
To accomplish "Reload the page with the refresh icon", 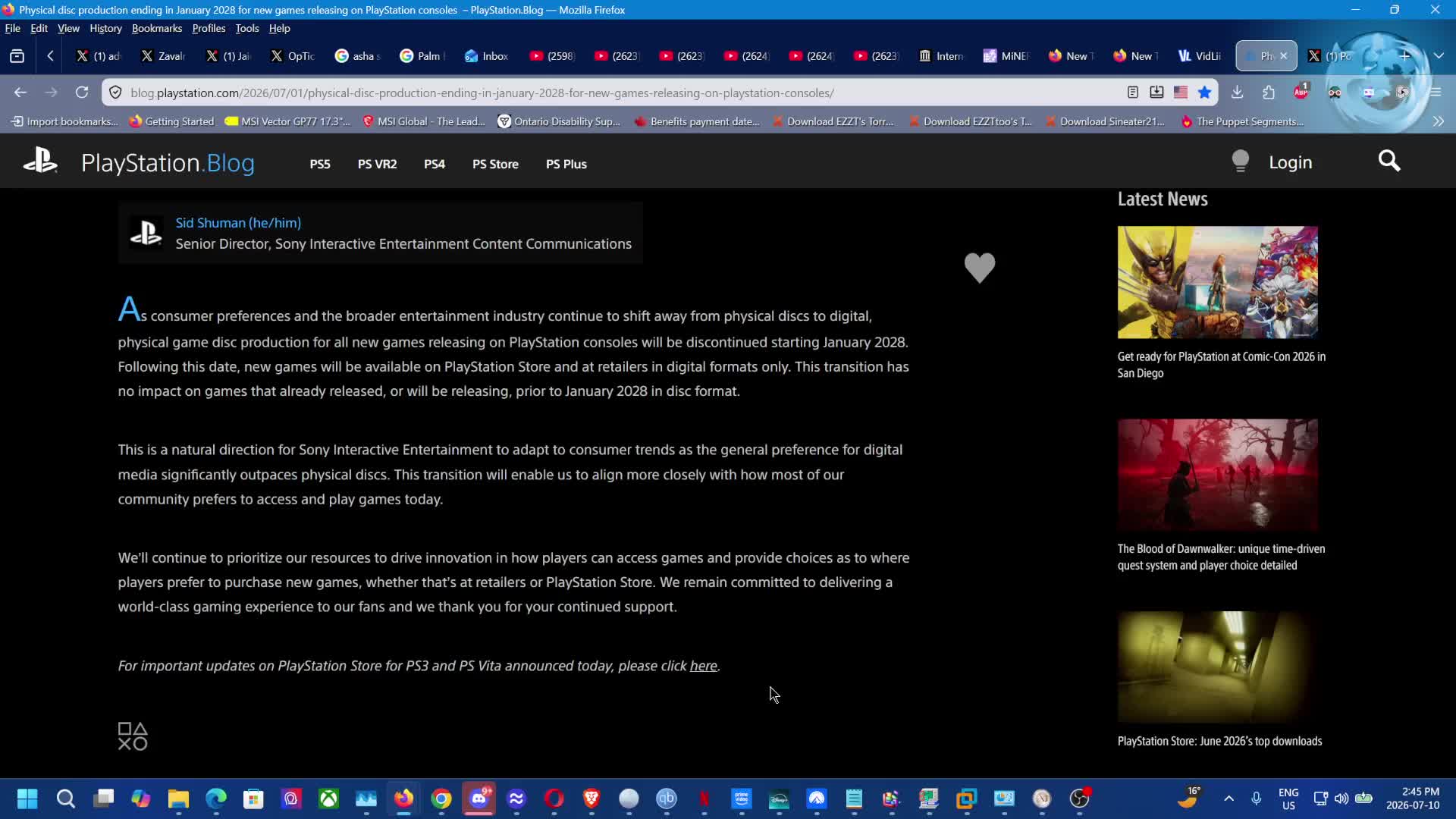I will (x=82, y=93).
